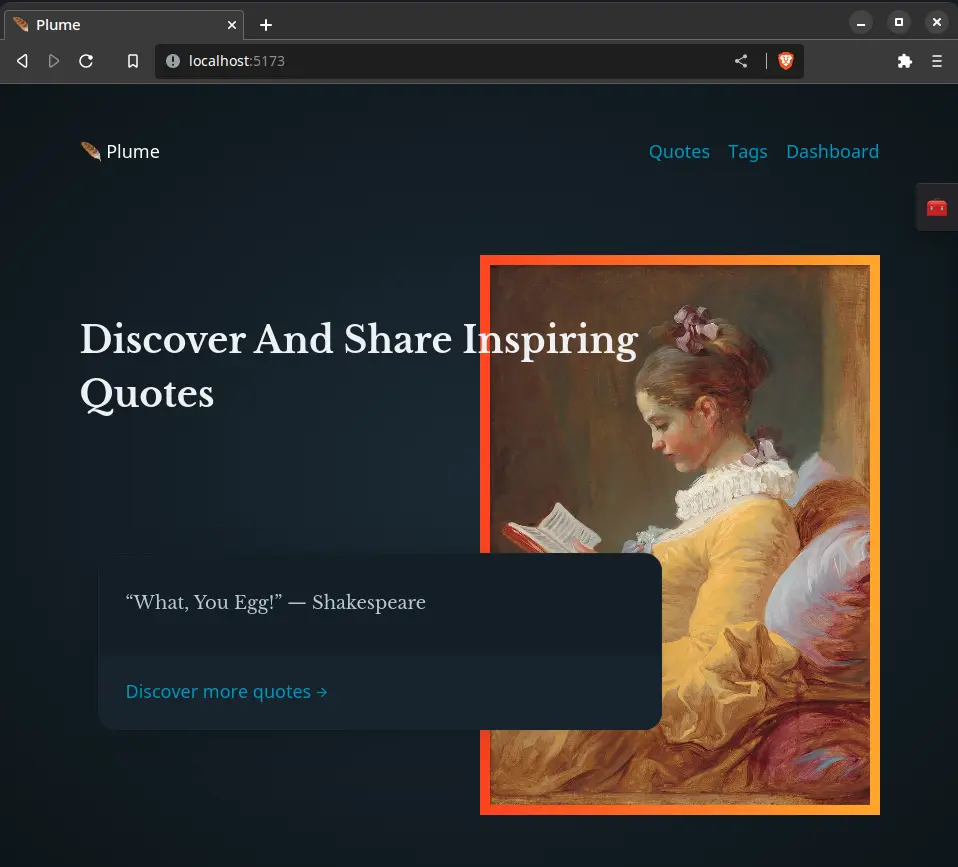Maximize the browser window

click(x=899, y=23)
